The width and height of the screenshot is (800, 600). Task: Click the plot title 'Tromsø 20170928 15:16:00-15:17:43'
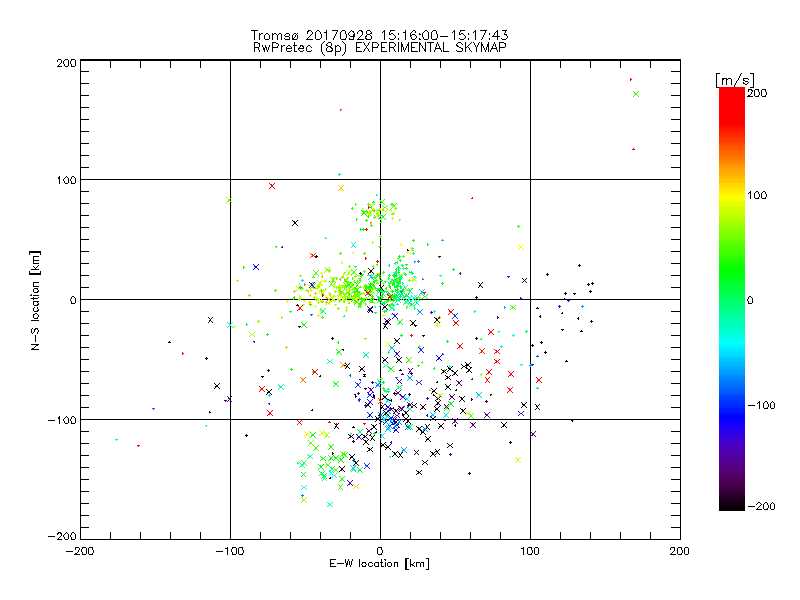(x=379, y=35)
